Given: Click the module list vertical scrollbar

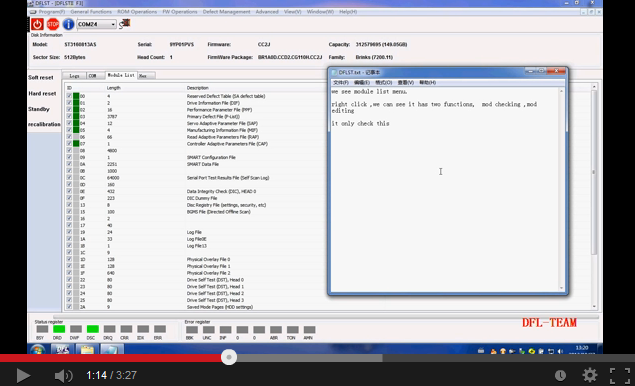Looking at the screenshot, I should 594,172.
